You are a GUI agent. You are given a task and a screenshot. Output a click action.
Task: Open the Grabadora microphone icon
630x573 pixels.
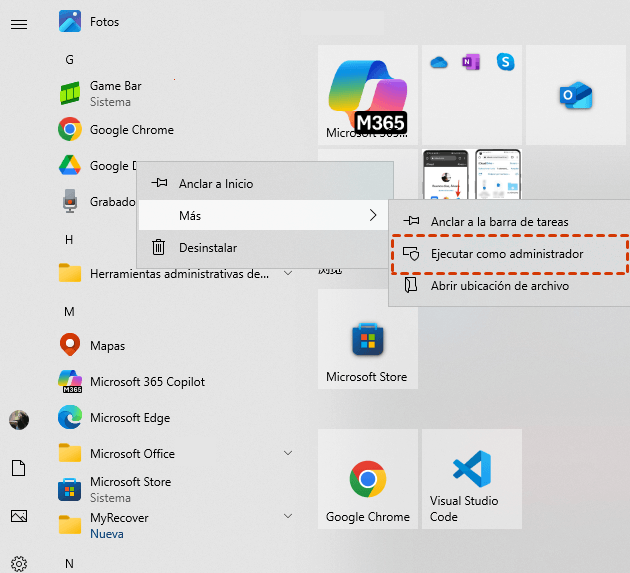pos(70,201)
